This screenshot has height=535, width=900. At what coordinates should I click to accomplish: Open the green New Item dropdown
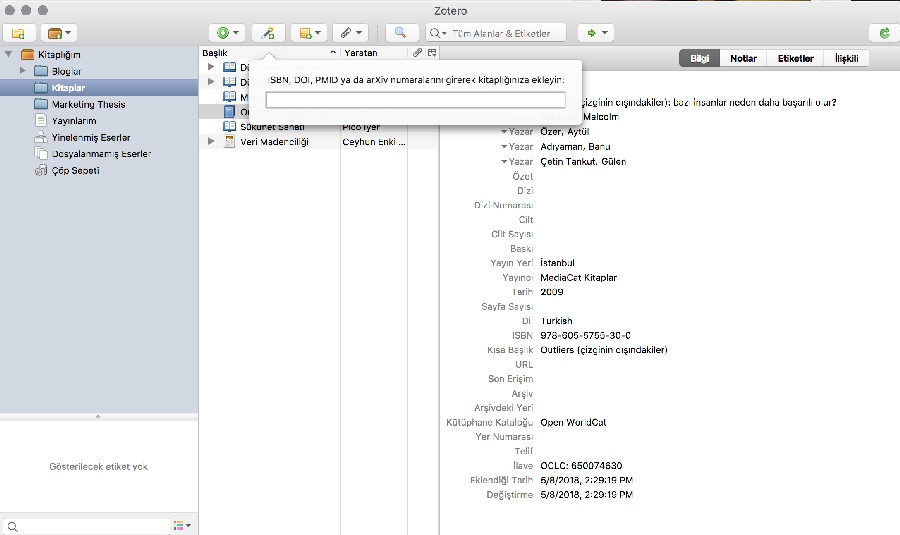(227, 33)
